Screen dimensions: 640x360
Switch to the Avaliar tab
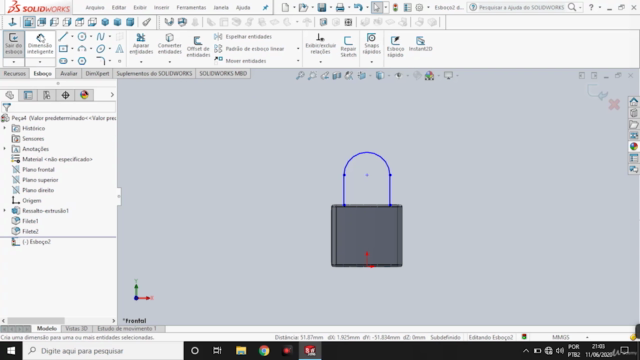point(69,73)
